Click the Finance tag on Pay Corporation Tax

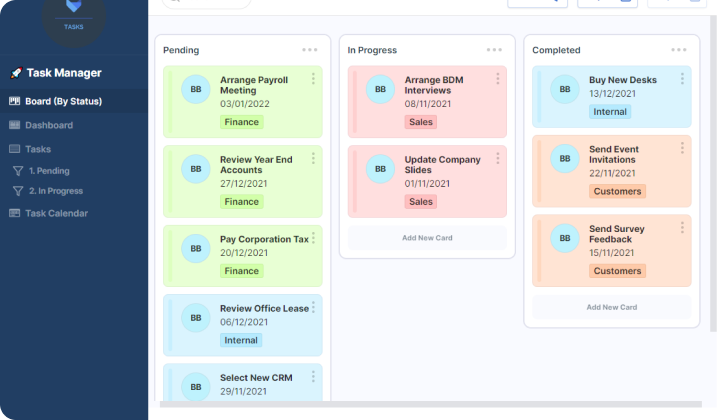[x=241, y=271]
